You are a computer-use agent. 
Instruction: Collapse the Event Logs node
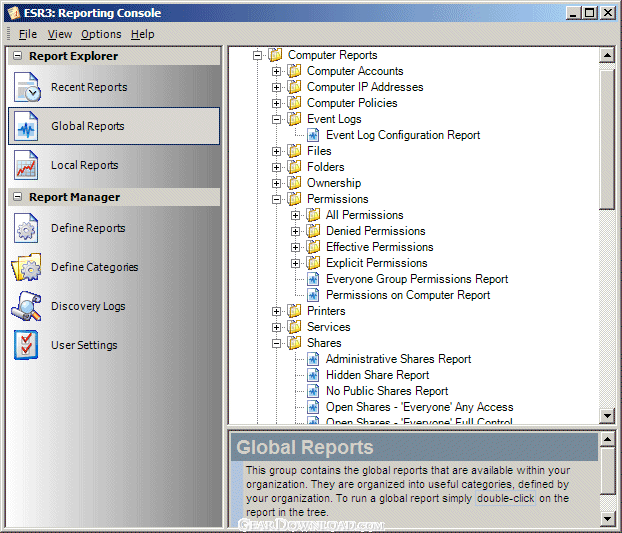[x=276, y=119]
